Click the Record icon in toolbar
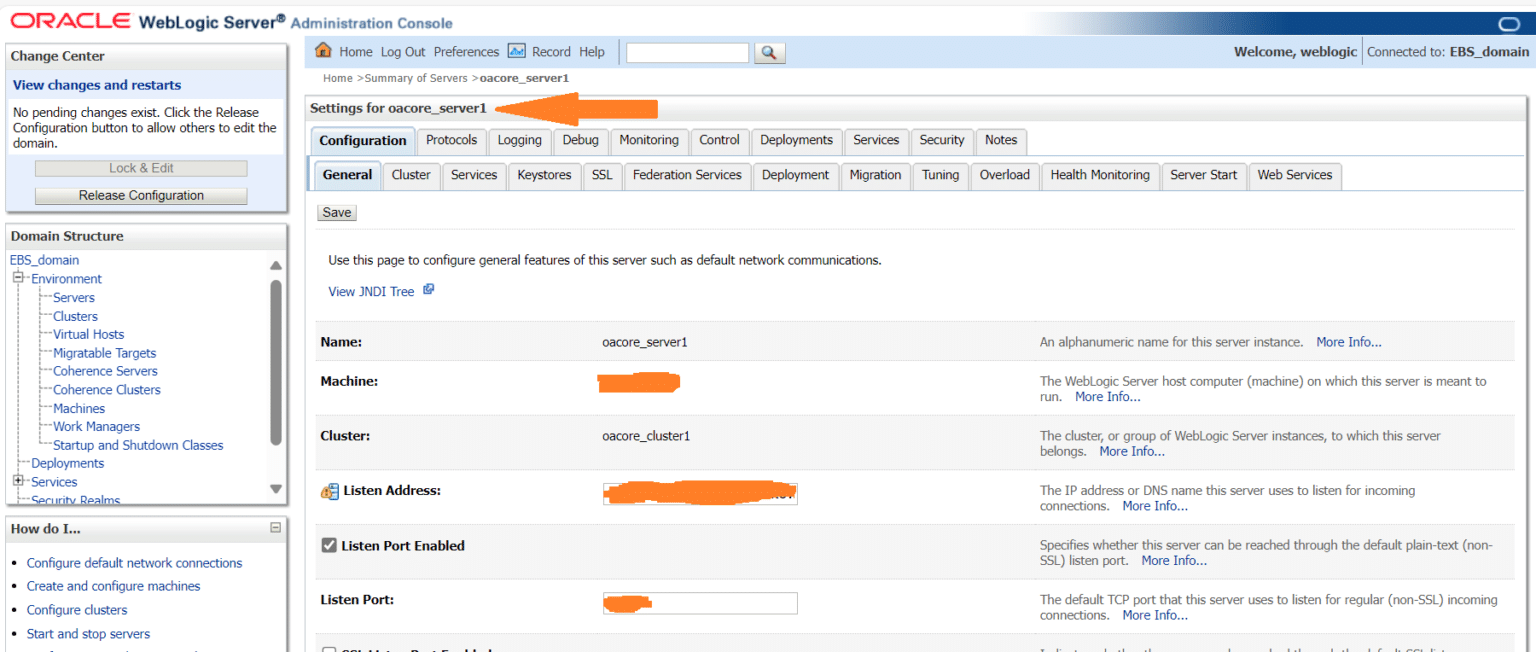1536x652 pixels. 517,51
